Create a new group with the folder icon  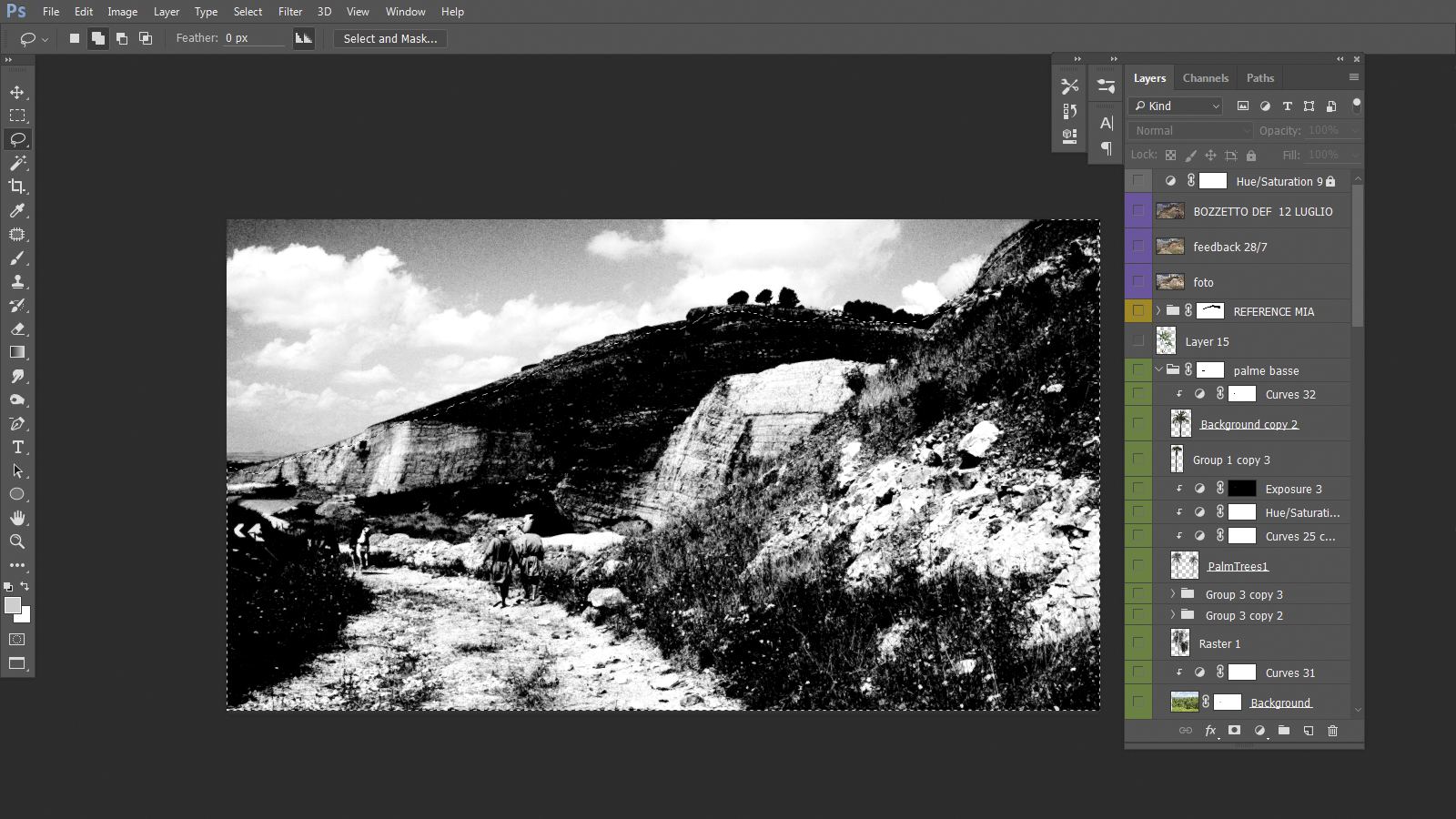1283,731
